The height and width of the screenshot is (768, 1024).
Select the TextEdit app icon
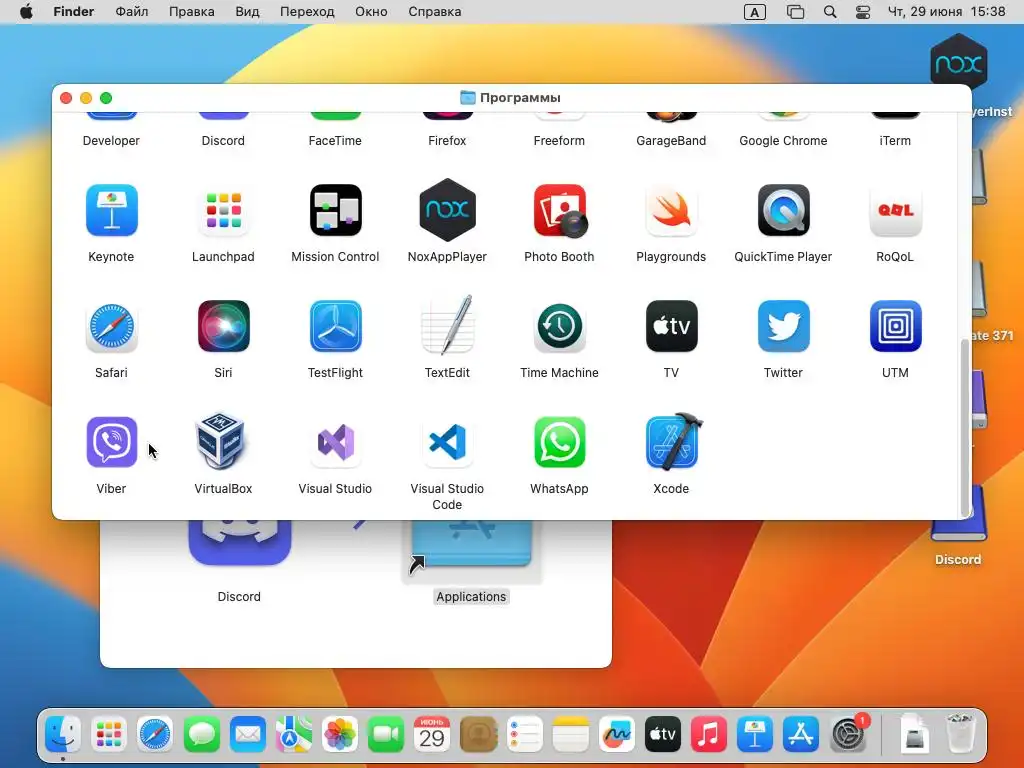[447, 325]
